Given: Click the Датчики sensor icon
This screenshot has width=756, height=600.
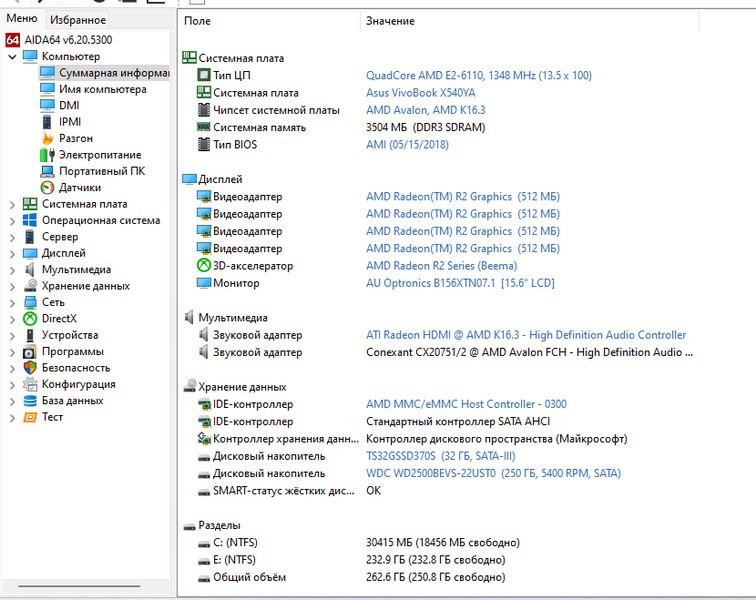Looking at the screenshot, I should 47,187.
